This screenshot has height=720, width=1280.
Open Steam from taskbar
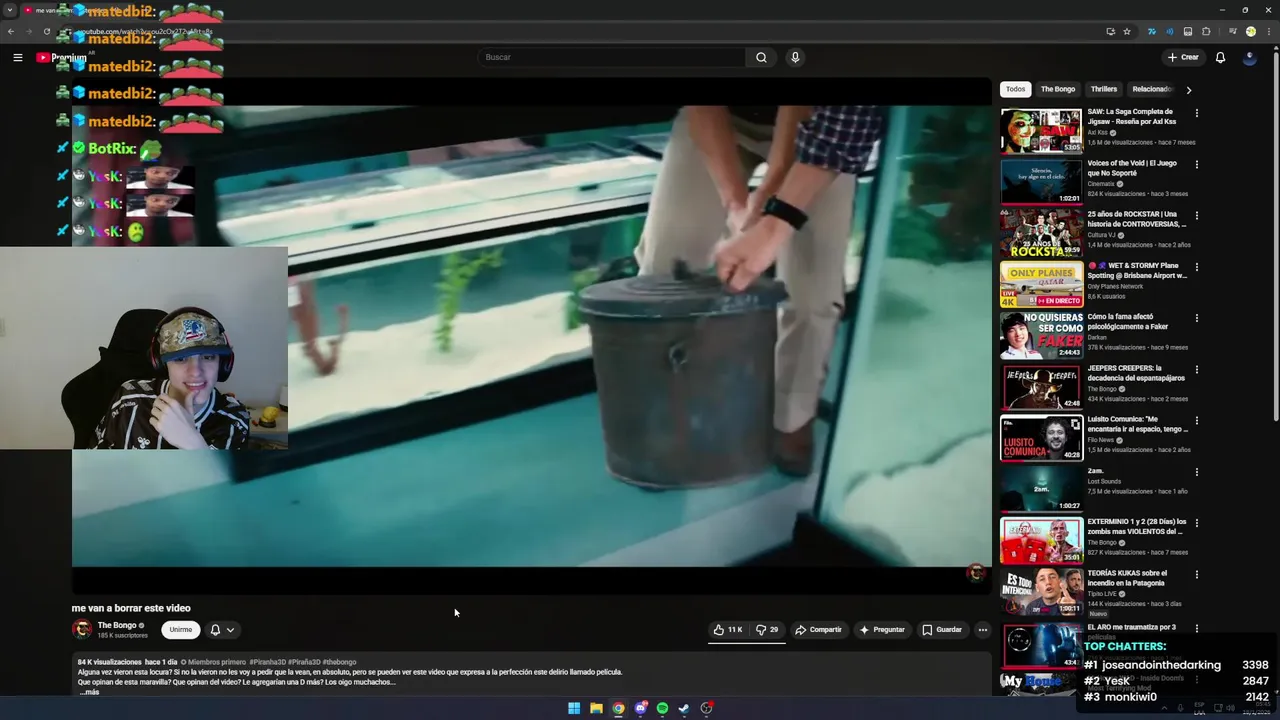click(x=684, y=708)
